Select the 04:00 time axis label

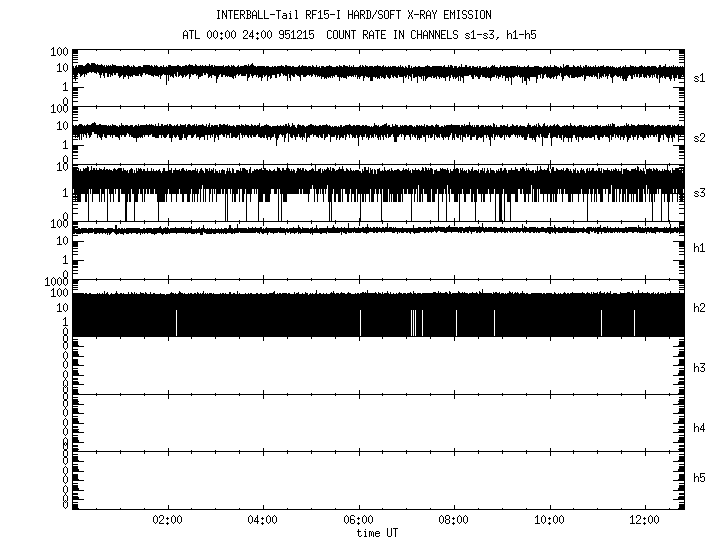click(x=262, y=521)
